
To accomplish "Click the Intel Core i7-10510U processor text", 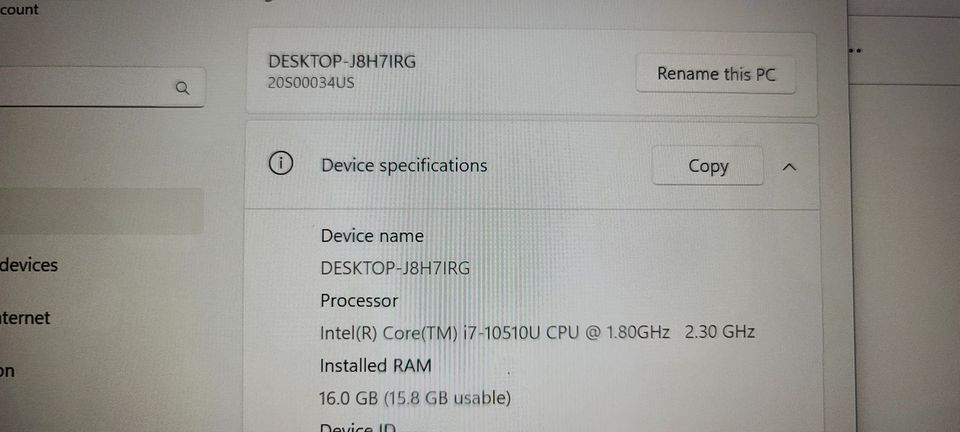I will [x=537, y=332].
